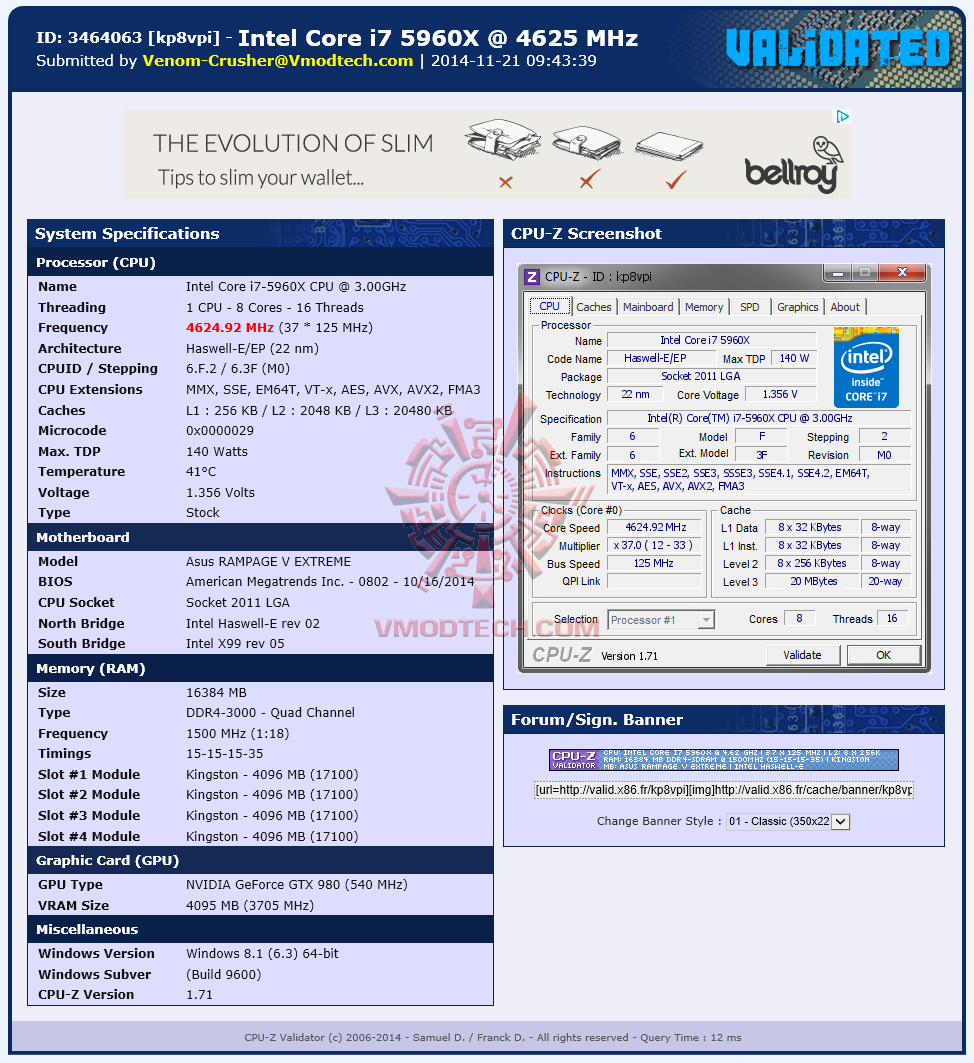
Task: Click the banner BBCode URL field
Action: (724, 790)
